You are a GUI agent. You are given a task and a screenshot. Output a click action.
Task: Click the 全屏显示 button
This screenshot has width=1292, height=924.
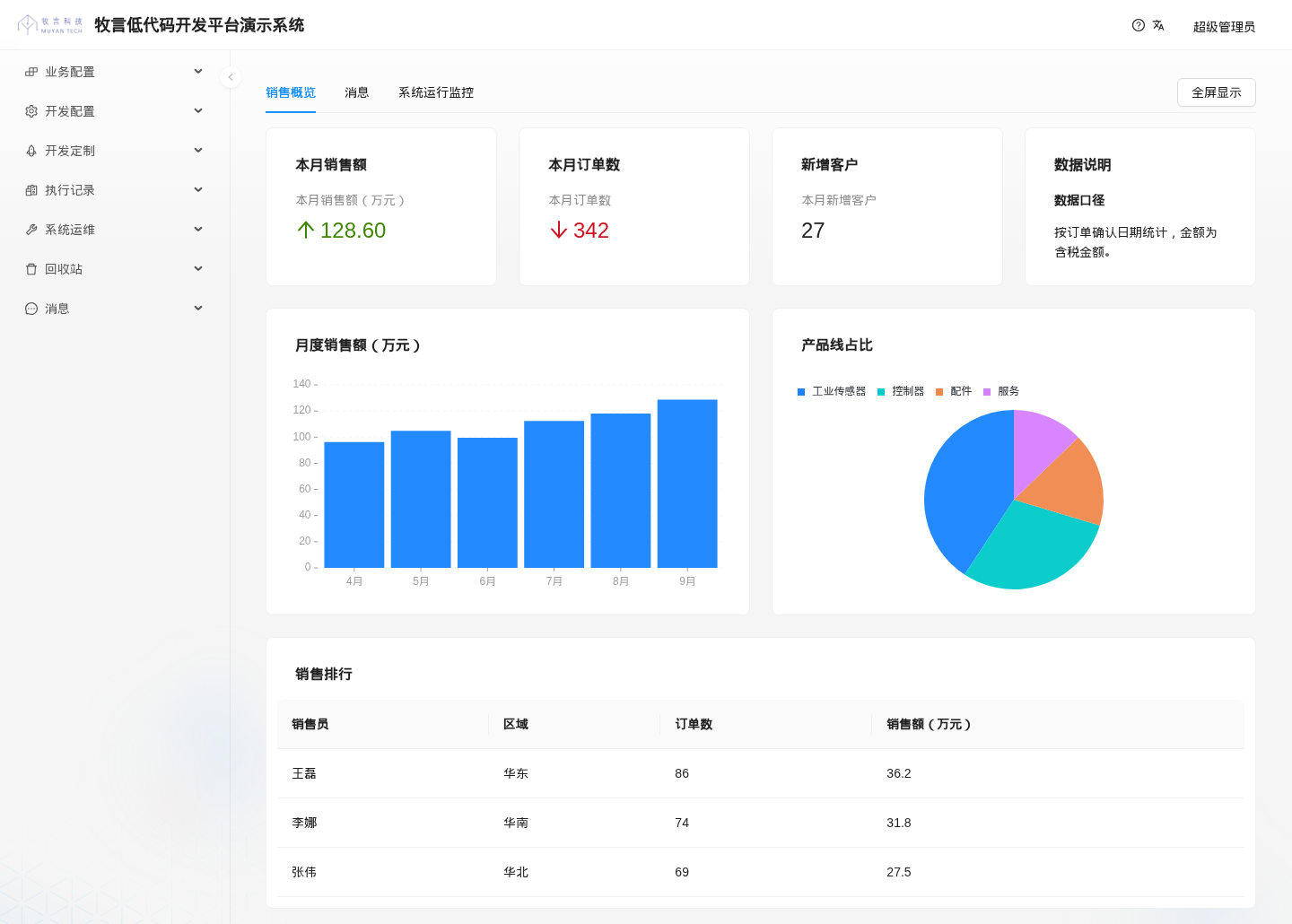(x=1217, y=92)
